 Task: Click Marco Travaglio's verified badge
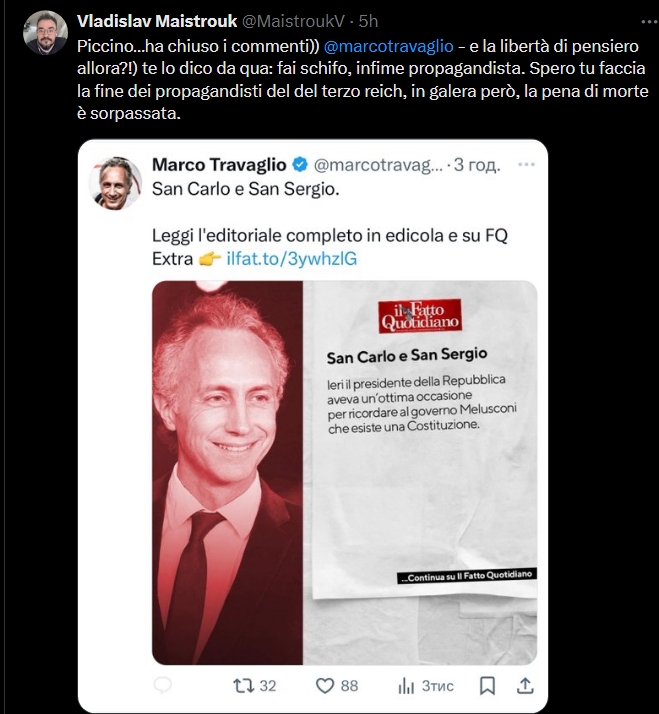coord(300,164)
